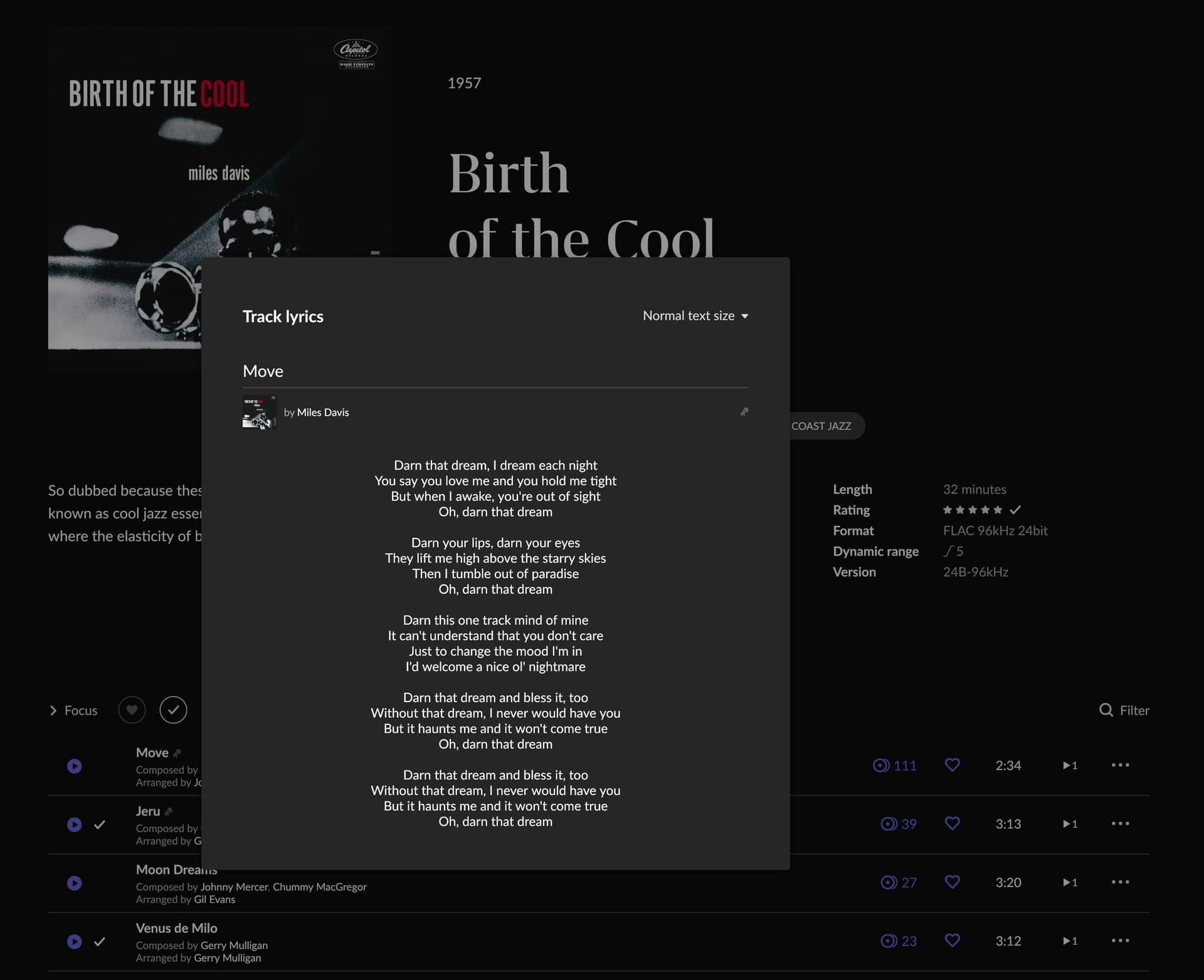
Task: Open the Miles Davis artist link in lyrics dialog
Action: [323, 412]
